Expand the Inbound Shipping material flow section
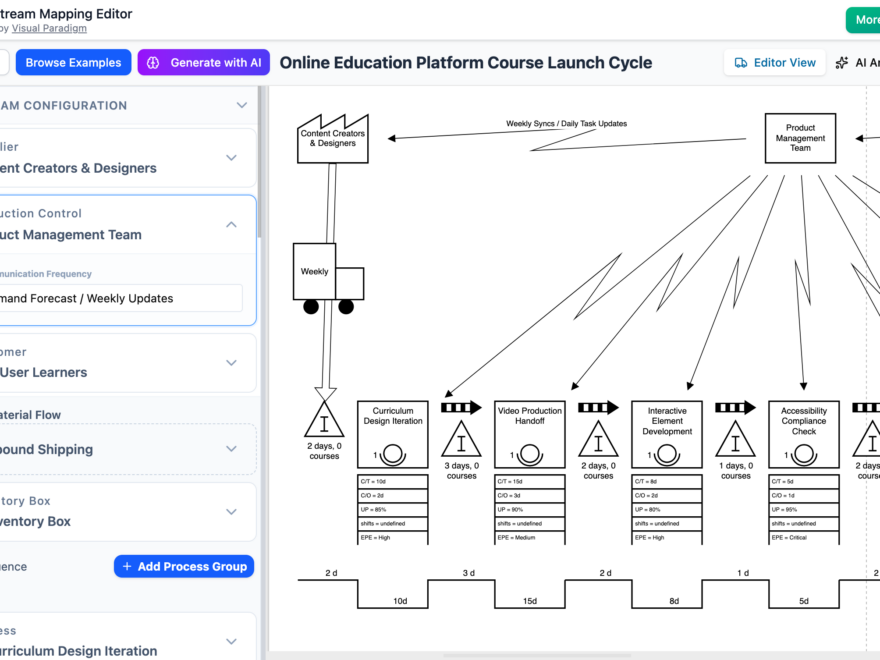Viewport: 880px width, 660px height. tap(232, 449)
